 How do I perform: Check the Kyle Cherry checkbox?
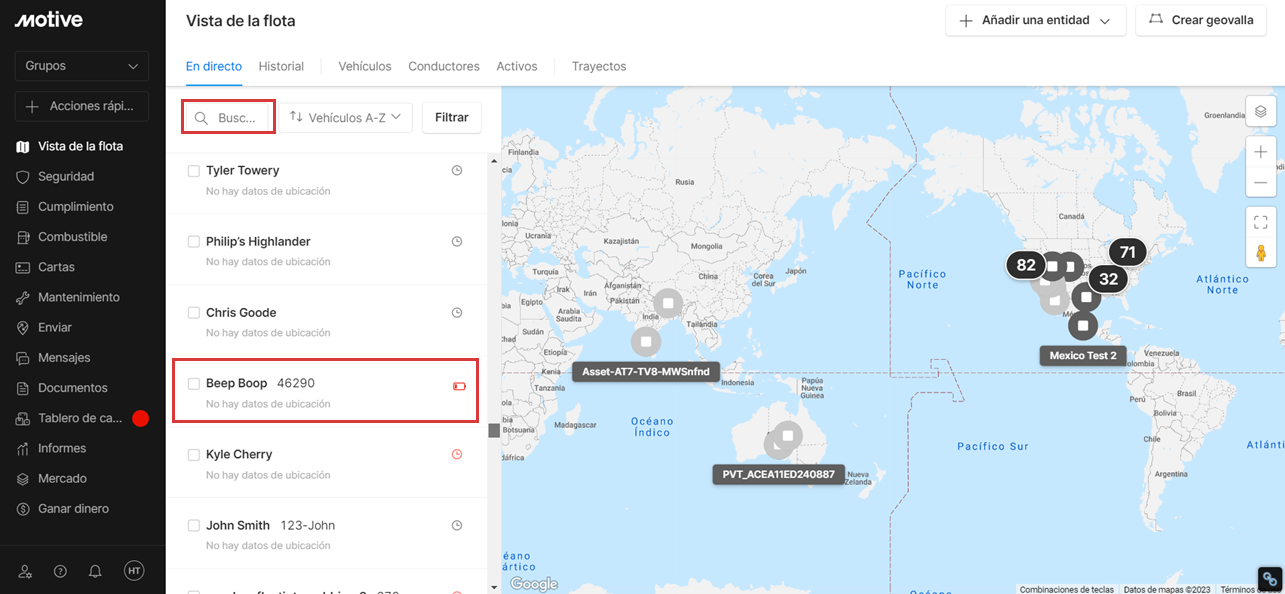(194, 455)
